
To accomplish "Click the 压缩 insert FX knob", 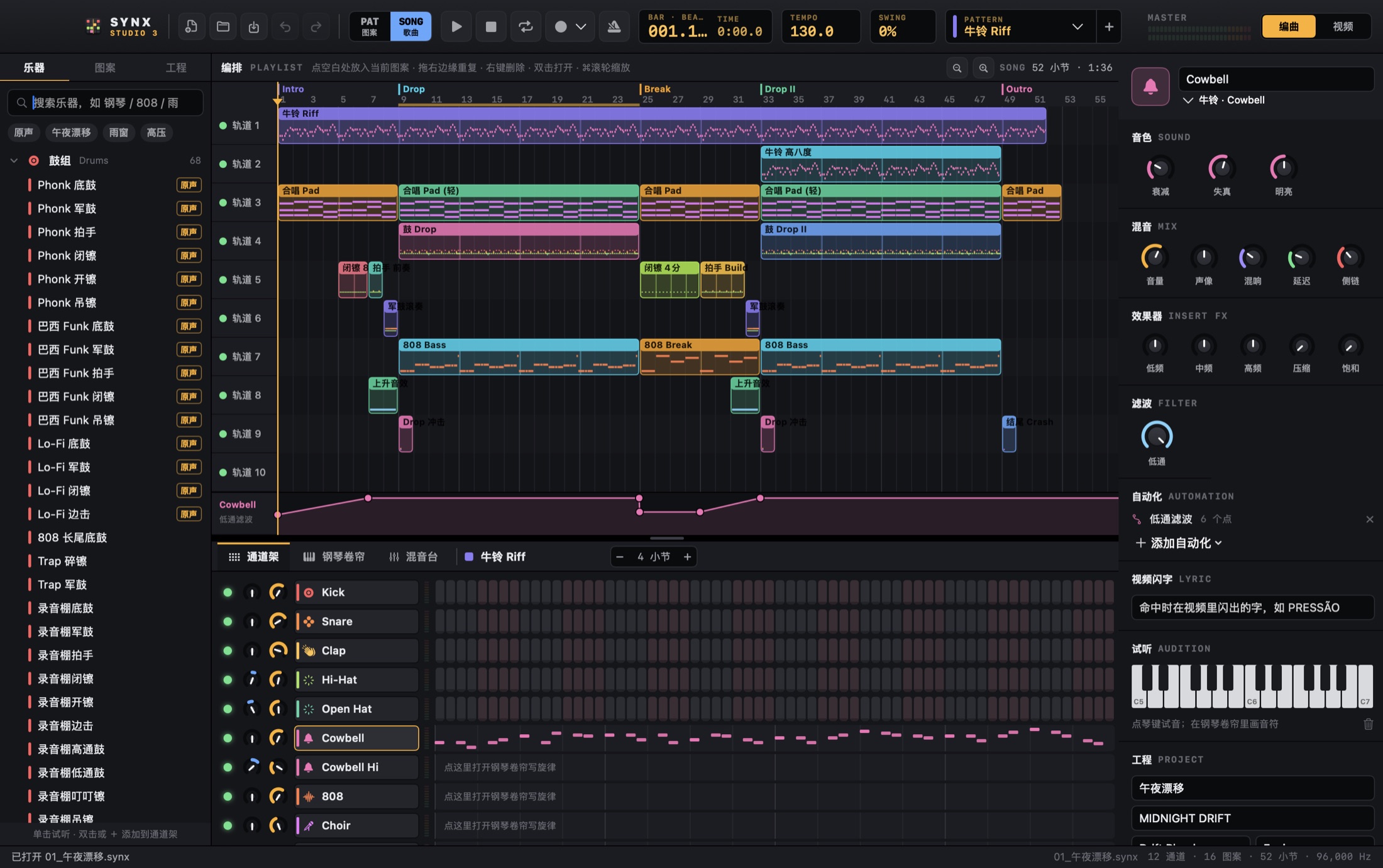I will pyautogui.click(x=1301, y=346).
